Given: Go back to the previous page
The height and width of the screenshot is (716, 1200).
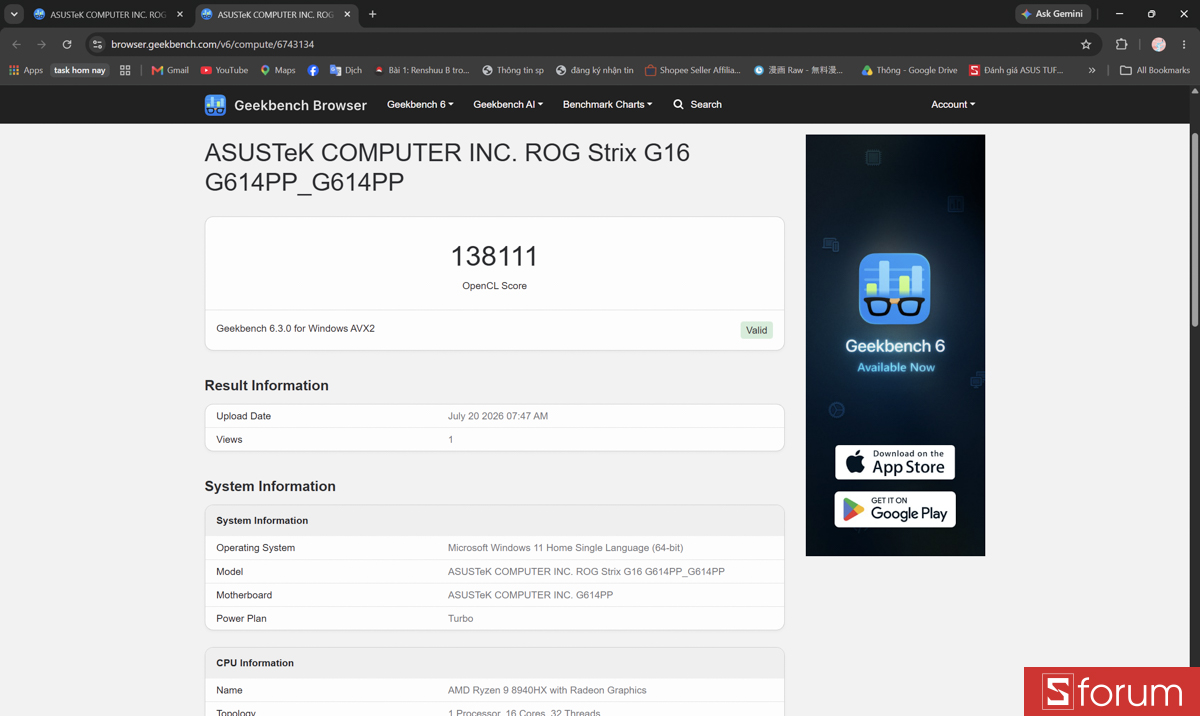Looking at the screenshot, I should click(x=16, y=44).
